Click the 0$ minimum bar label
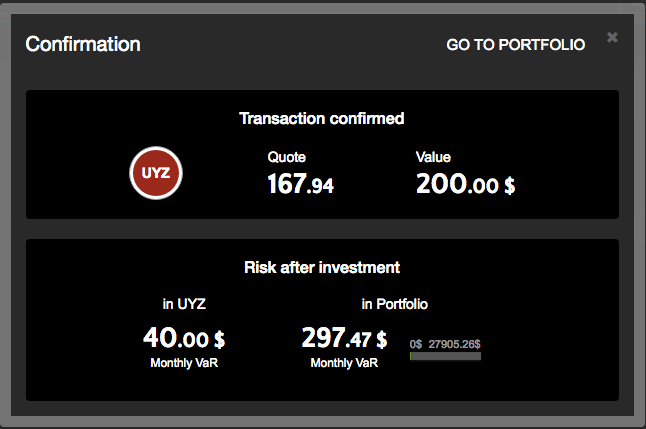This screenshot has width=646, height=429. (415, 344)
